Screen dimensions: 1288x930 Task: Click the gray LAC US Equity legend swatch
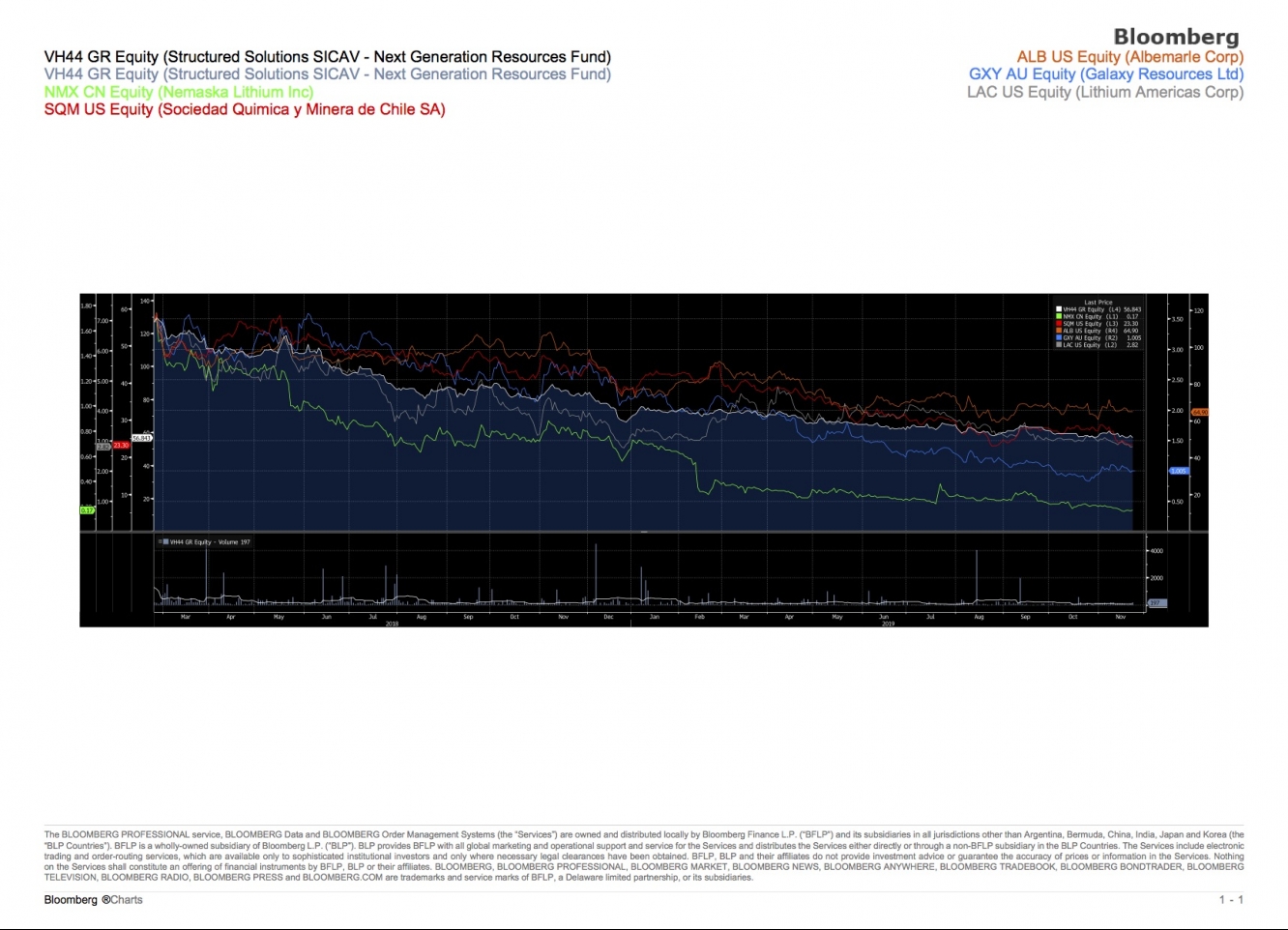(x=1059, y=345)
